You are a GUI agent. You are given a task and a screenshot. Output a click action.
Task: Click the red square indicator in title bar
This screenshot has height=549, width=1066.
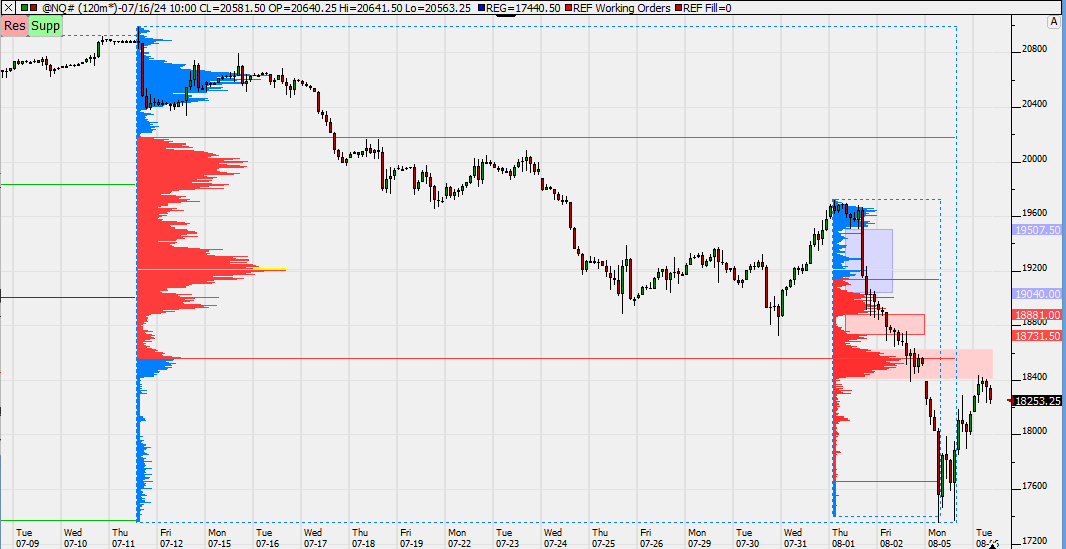34,8
